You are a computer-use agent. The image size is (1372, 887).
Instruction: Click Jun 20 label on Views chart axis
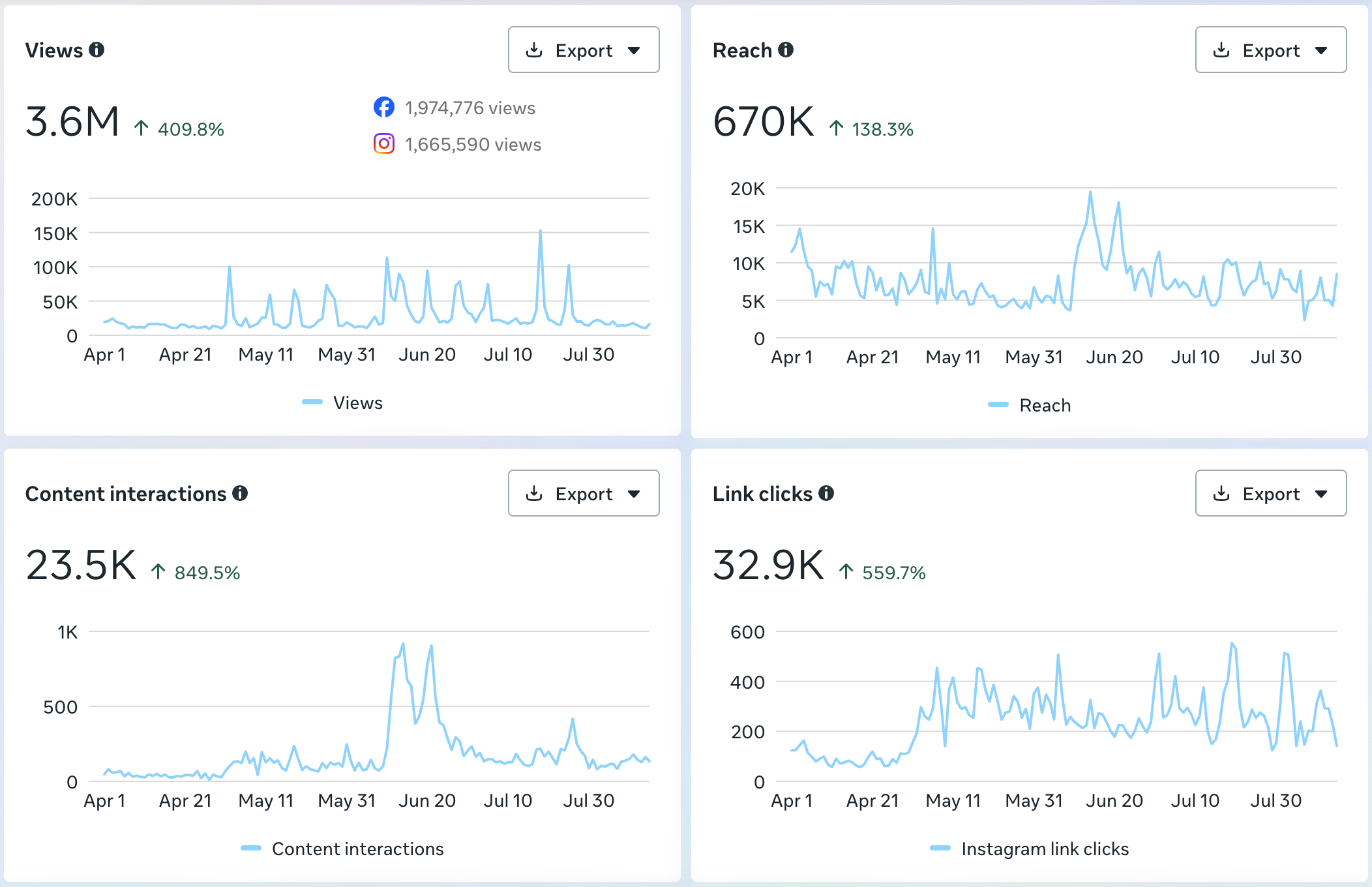(x=427, y=354)
